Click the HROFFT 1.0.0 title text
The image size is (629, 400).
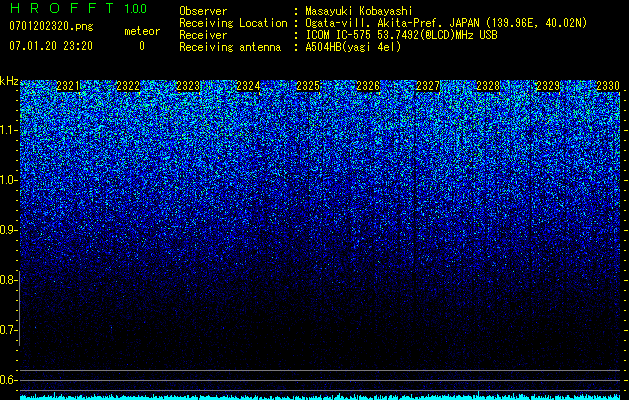tap(78, 8)
